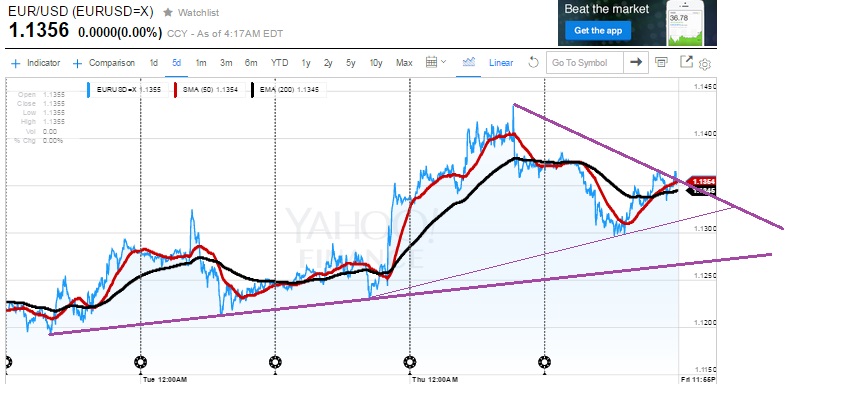Change chart type via line chart icon
This screenshot has height=399, width=842.
pyautogui.click(x=469, y=62)
